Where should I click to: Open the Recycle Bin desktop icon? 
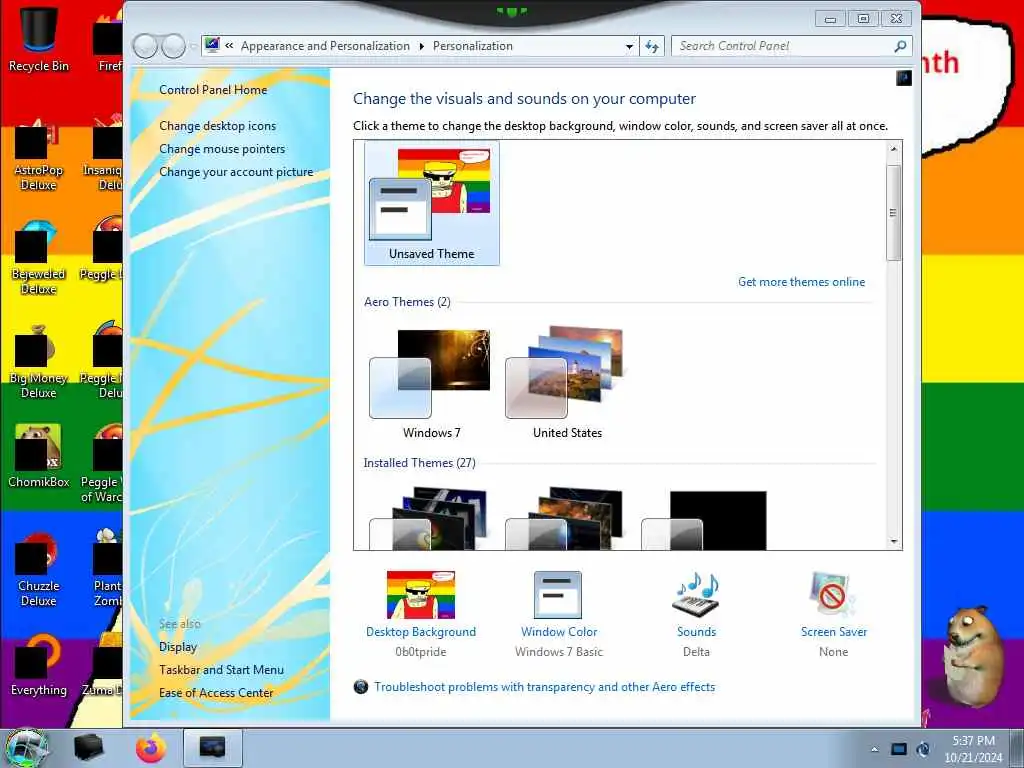[x=39, y=38]
